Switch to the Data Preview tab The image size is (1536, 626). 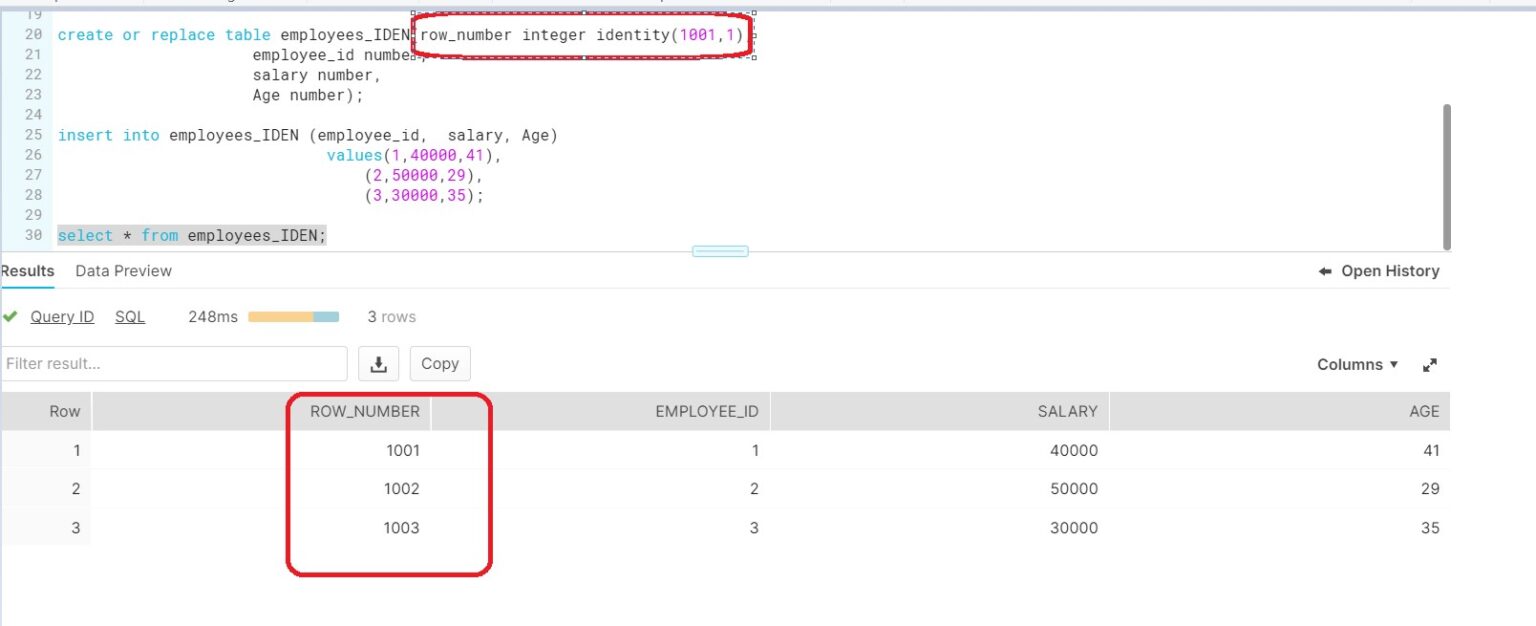[x=123, y=271]
